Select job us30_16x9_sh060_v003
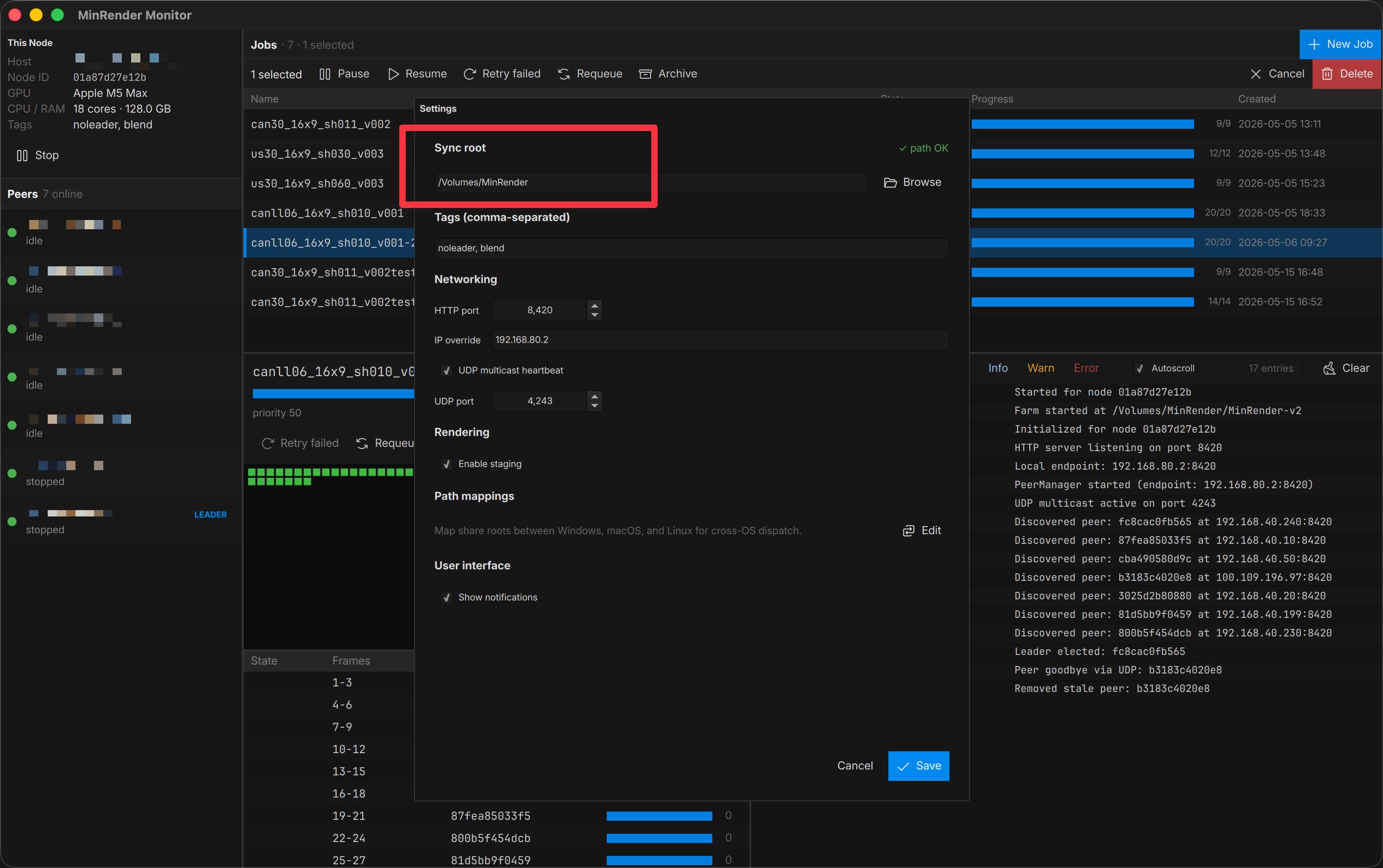The height and width of the screenshot is (868, 1383). (x=317, y=184)
